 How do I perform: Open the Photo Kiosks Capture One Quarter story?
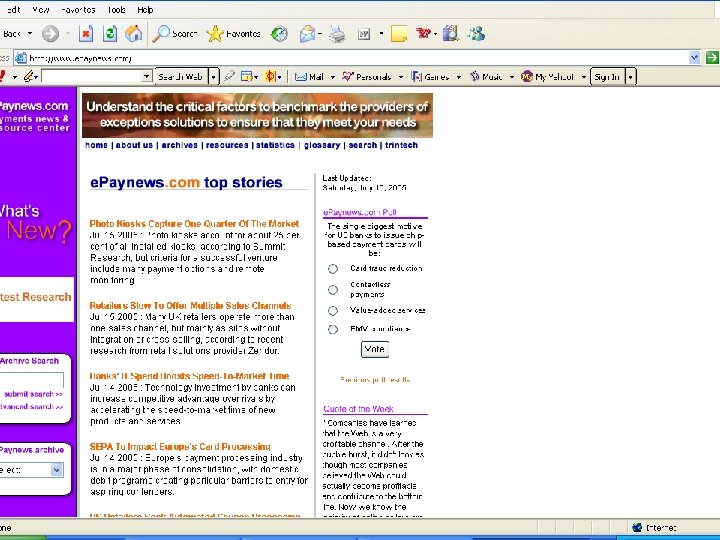coord(194,224)
